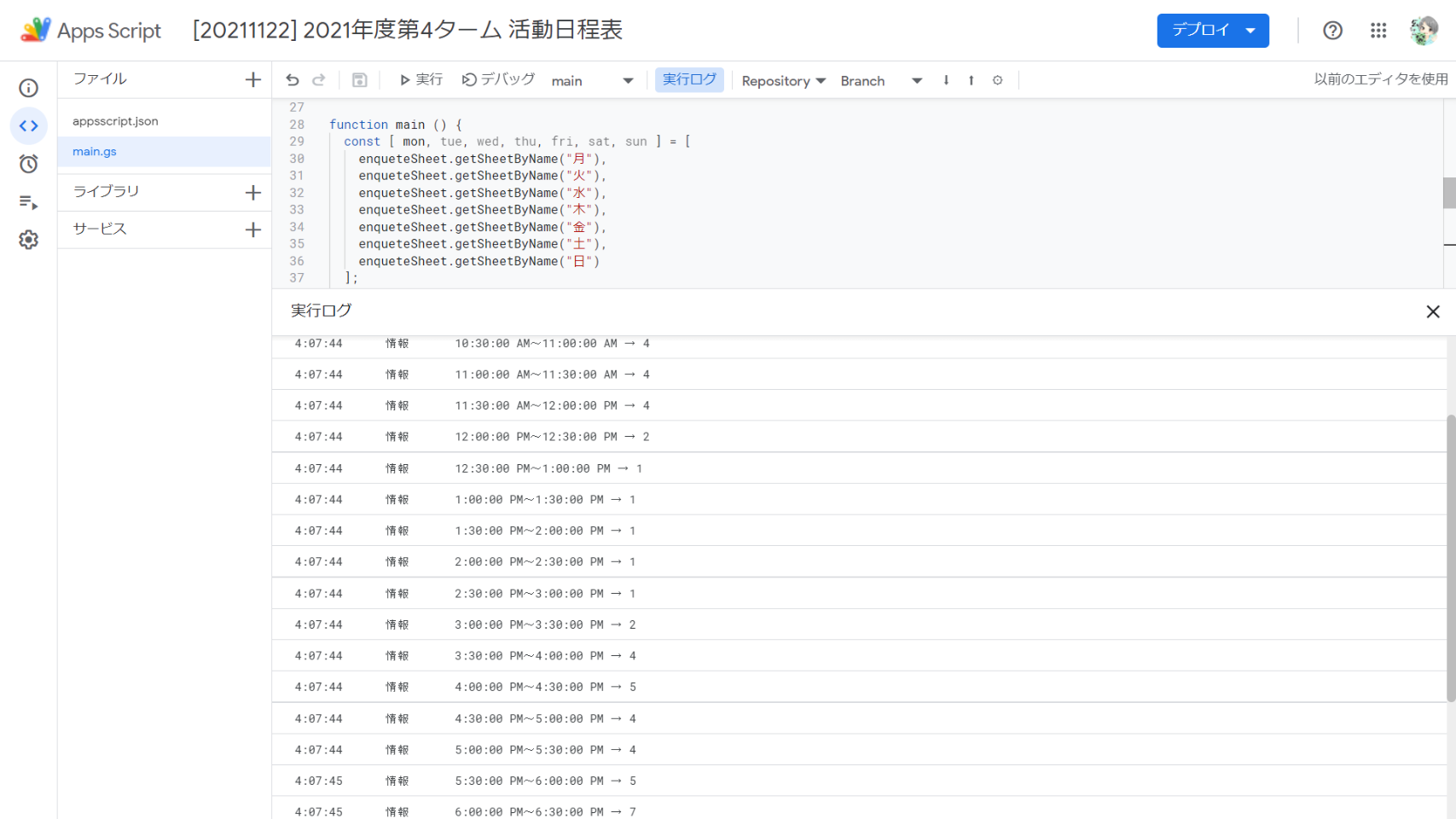Click the デプロイ deploy button

click(x=1212, y=31)
